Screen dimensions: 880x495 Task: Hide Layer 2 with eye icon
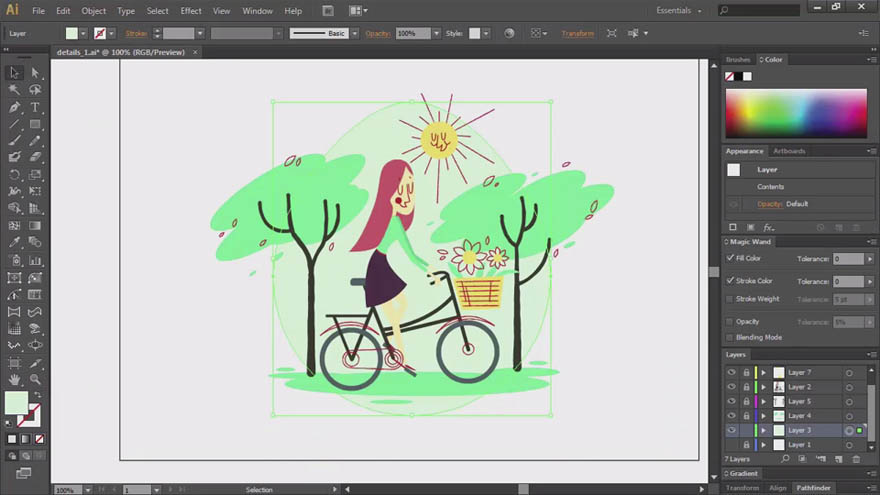point(731,387)
